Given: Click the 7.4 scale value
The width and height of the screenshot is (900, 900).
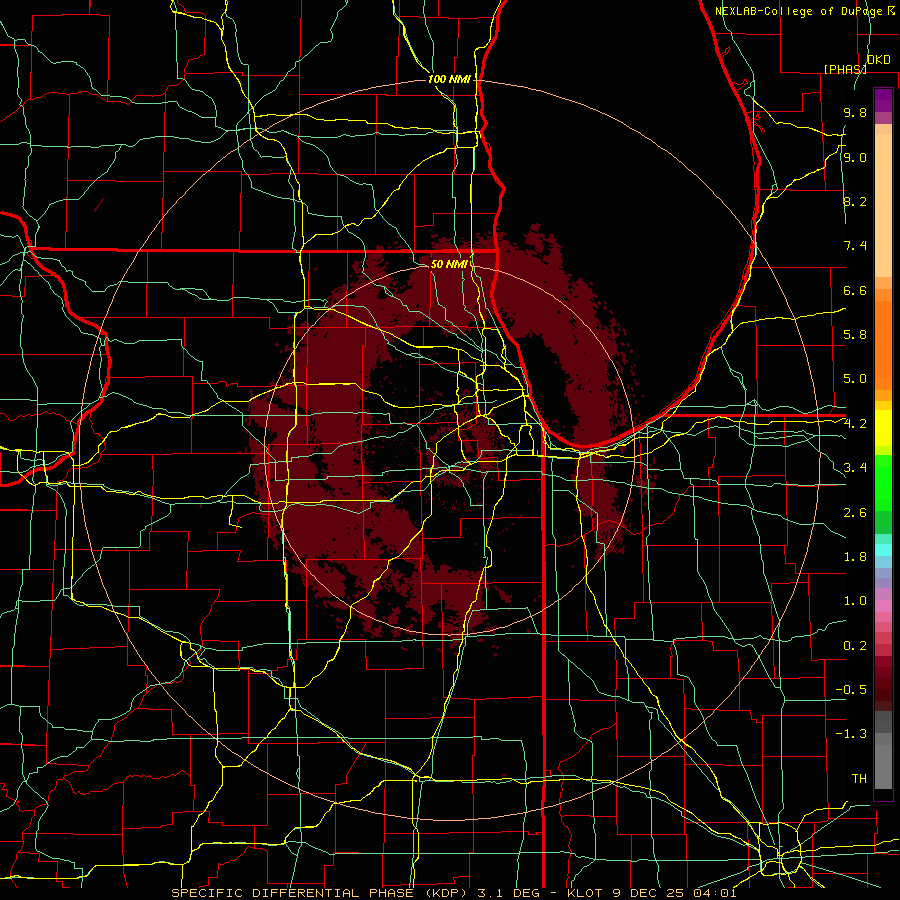Looking at the screenshot, I should tap(855, 246).
